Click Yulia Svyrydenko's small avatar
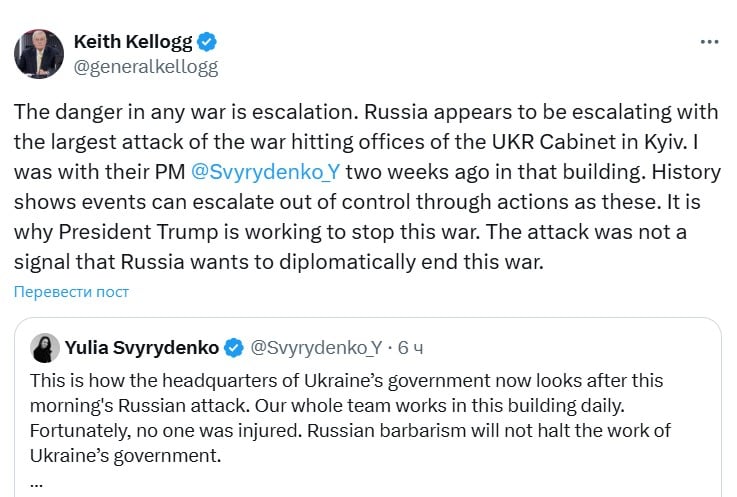This screenshot has height=497, width=737. [45, 348]
